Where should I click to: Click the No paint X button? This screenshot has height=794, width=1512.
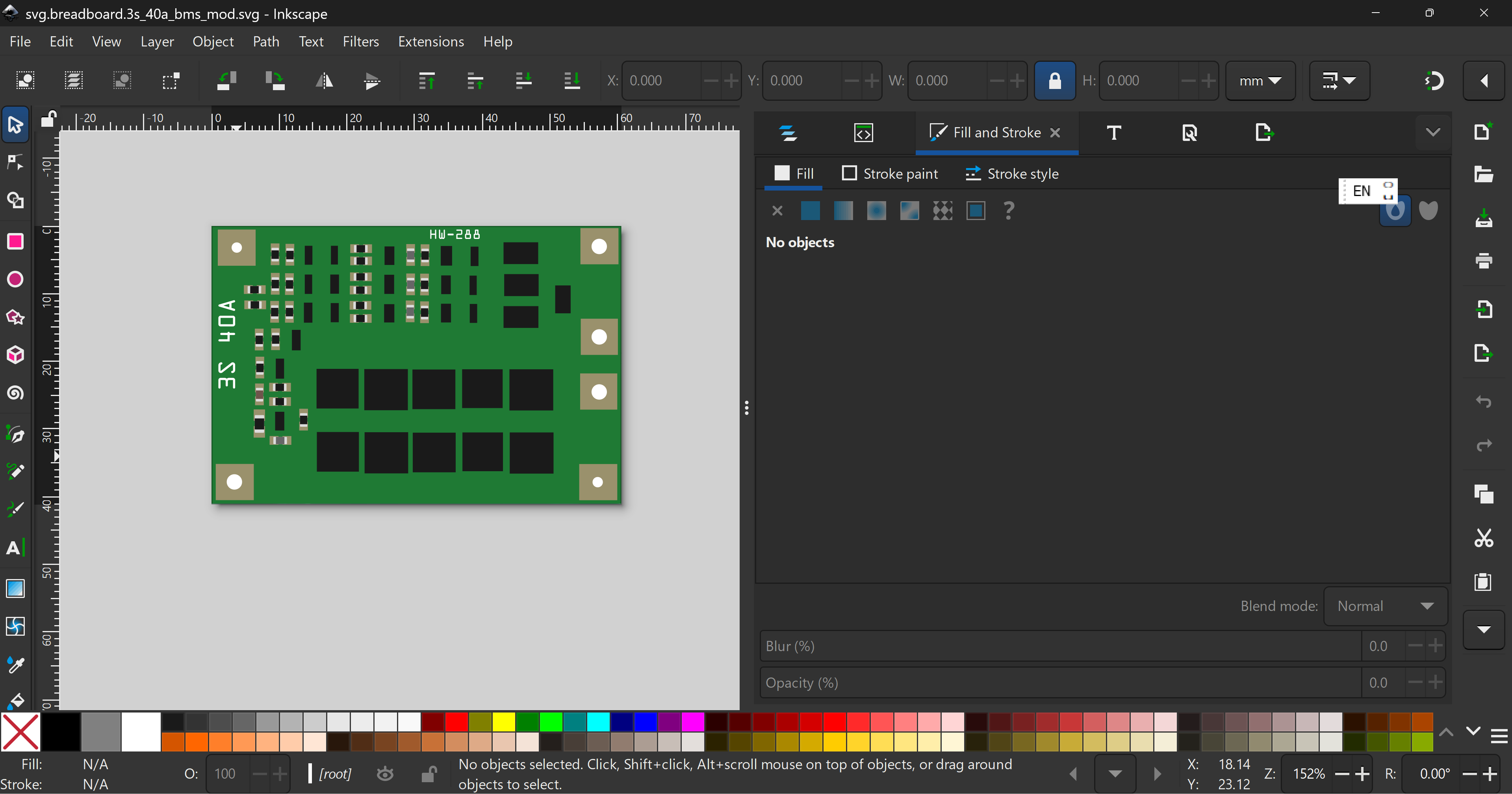777,211
